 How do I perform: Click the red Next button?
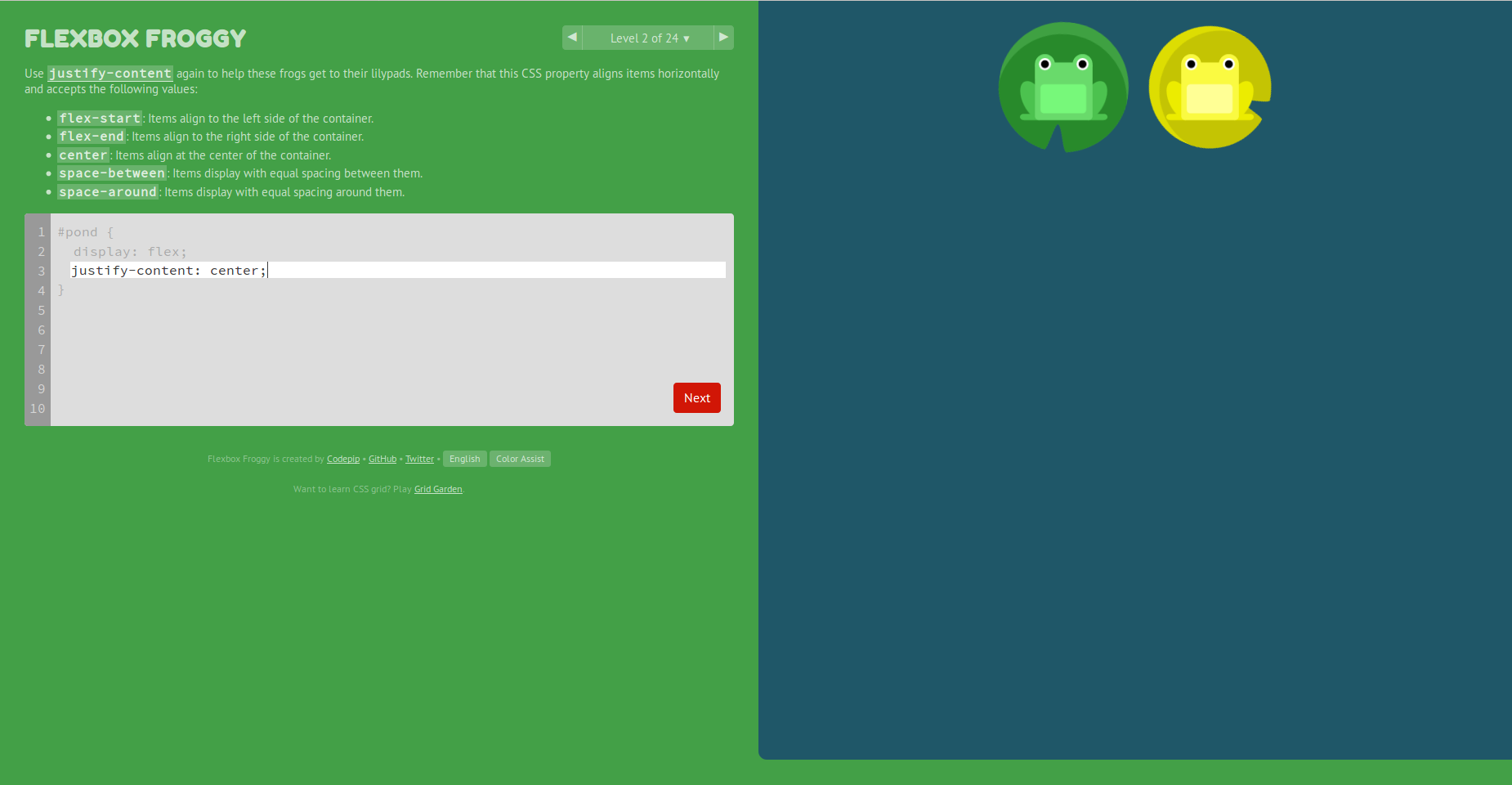tap(697, 398)
